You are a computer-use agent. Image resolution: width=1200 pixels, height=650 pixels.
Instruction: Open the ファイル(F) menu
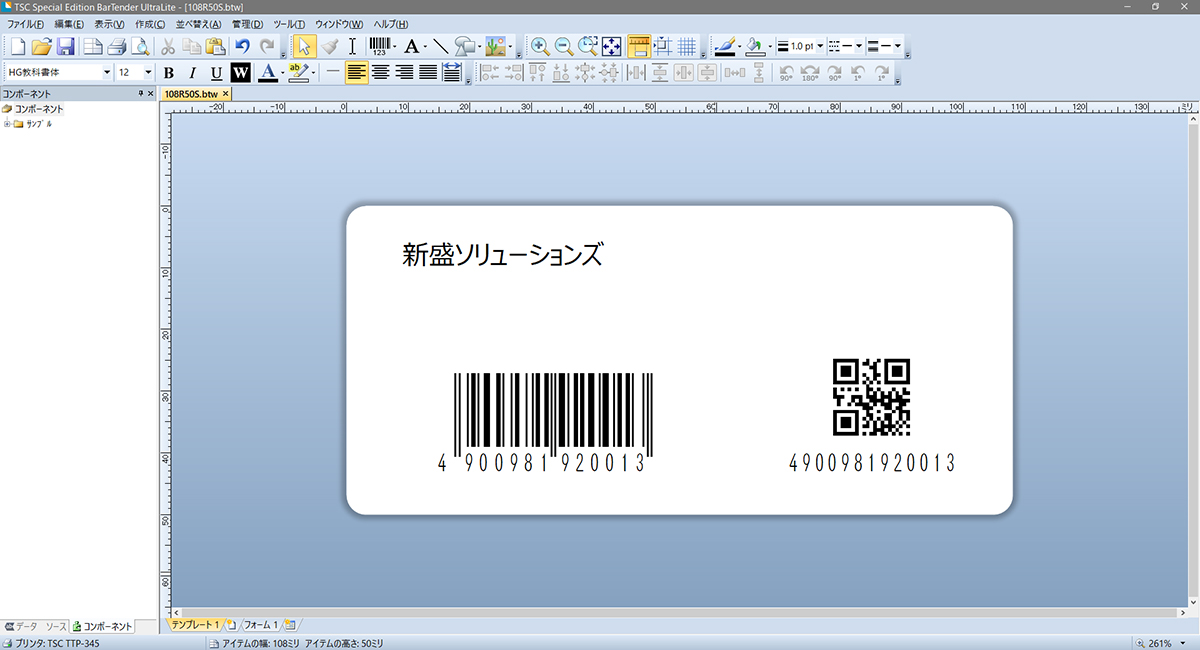point(25,24)
